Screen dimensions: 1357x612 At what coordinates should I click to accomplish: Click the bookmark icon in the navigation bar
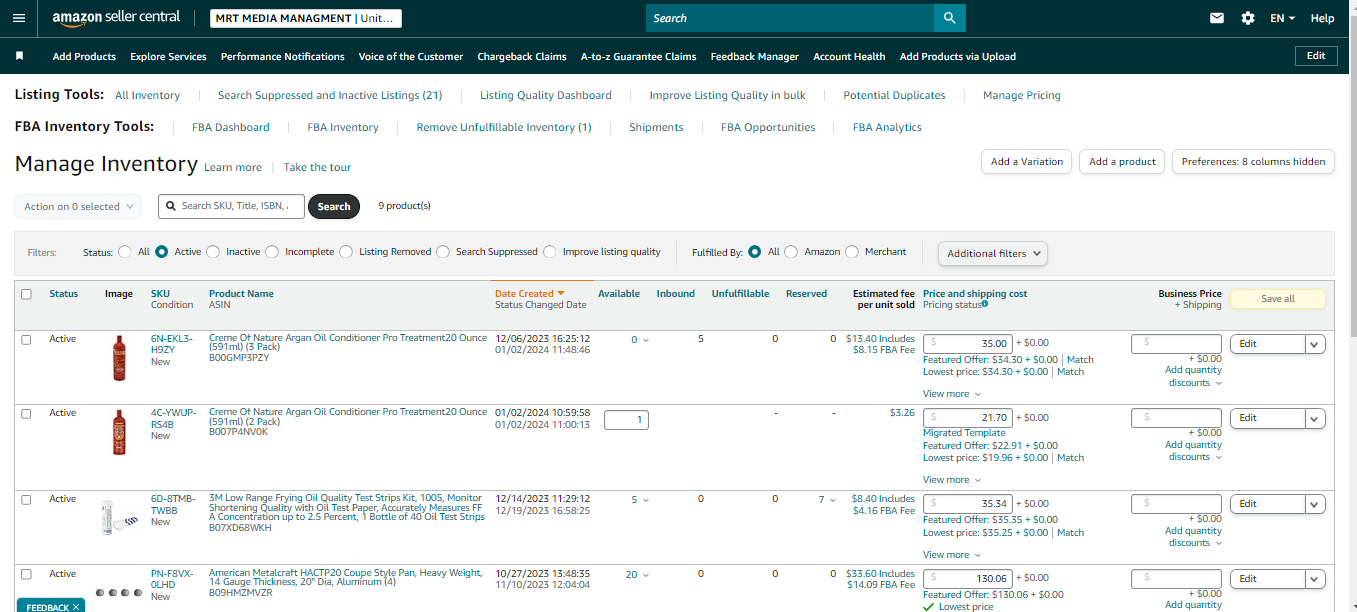click(19, 56)
